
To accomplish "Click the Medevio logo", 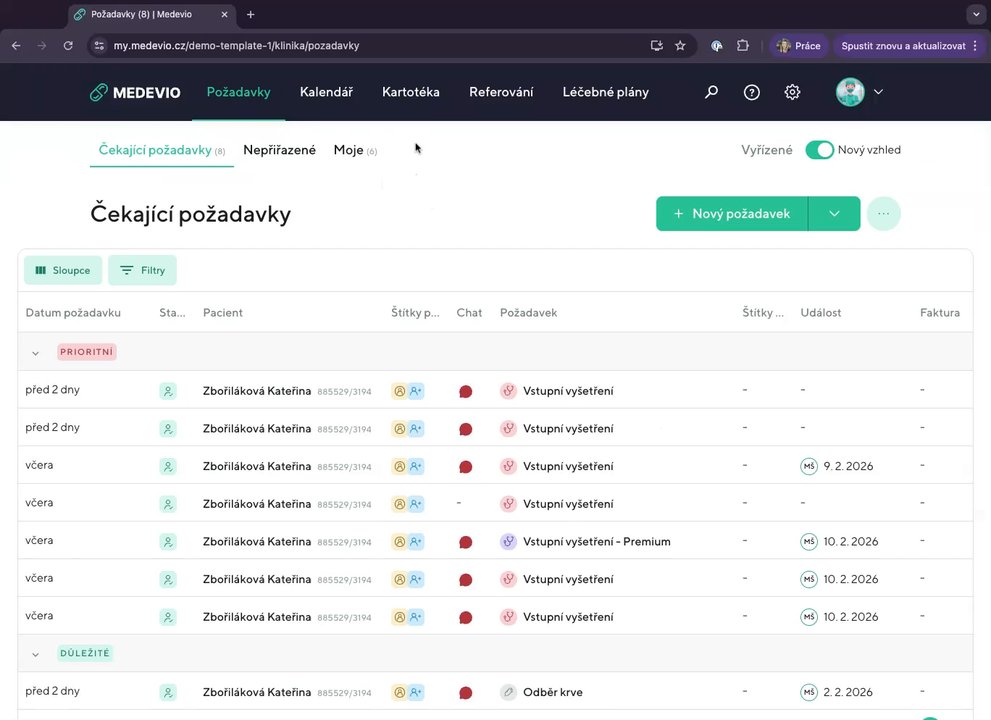I will click(135, 92).
